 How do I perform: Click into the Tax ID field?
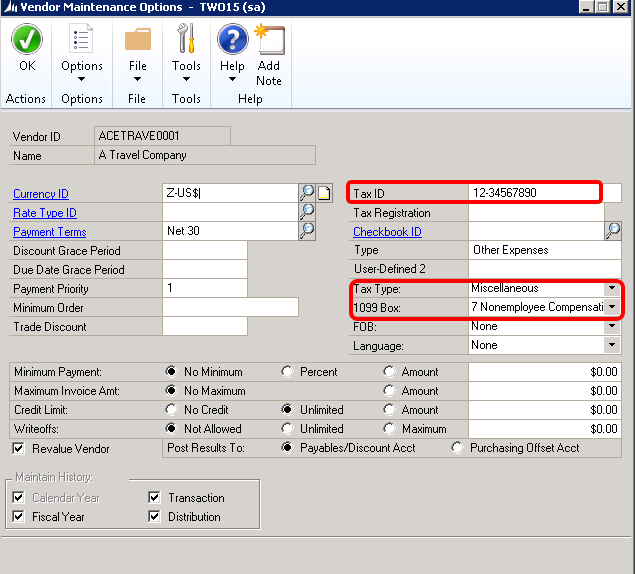[532, 193]
